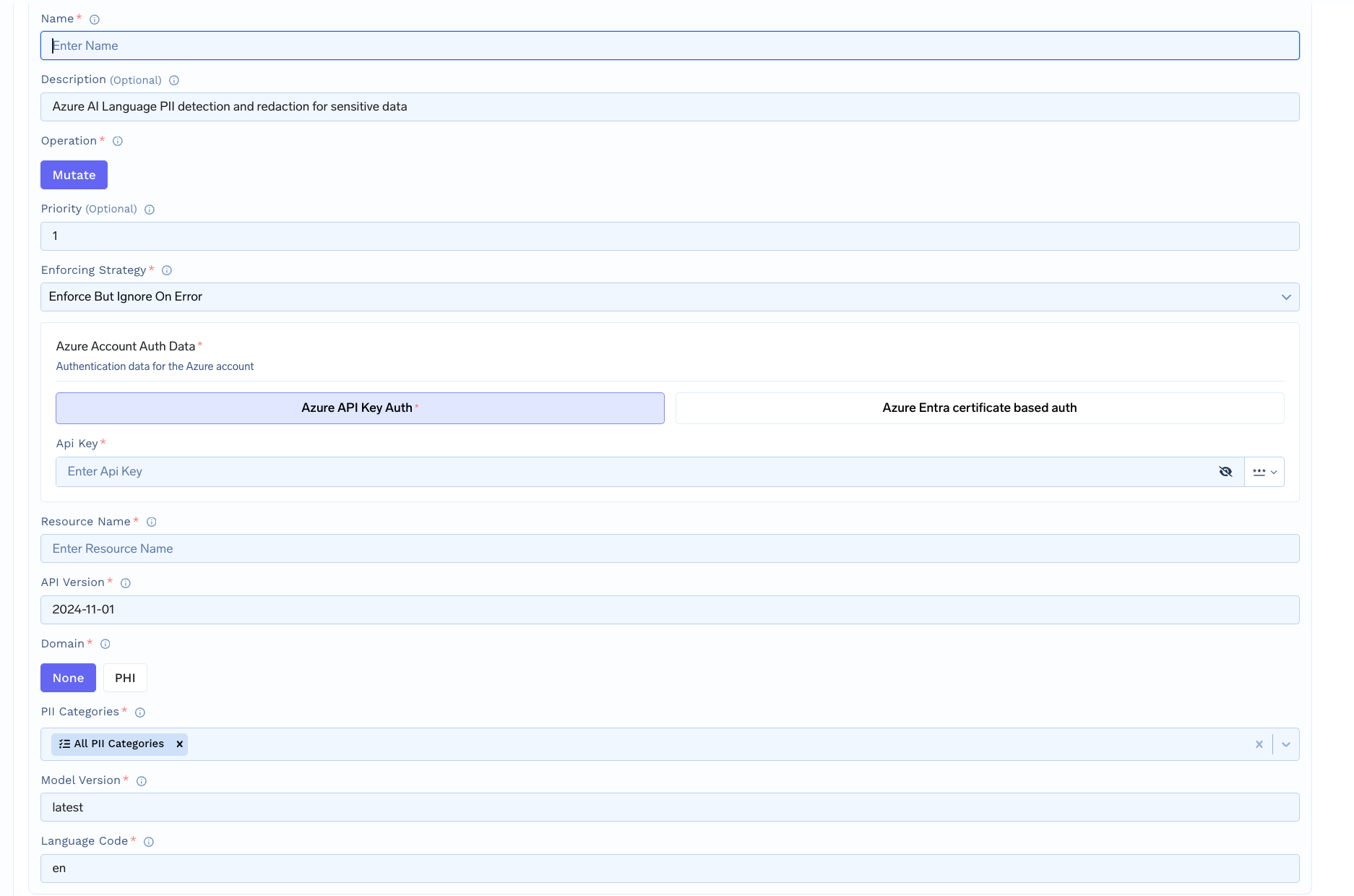Click the Resource Name info icon
The image size is (1354, 896).
(151, 522)
